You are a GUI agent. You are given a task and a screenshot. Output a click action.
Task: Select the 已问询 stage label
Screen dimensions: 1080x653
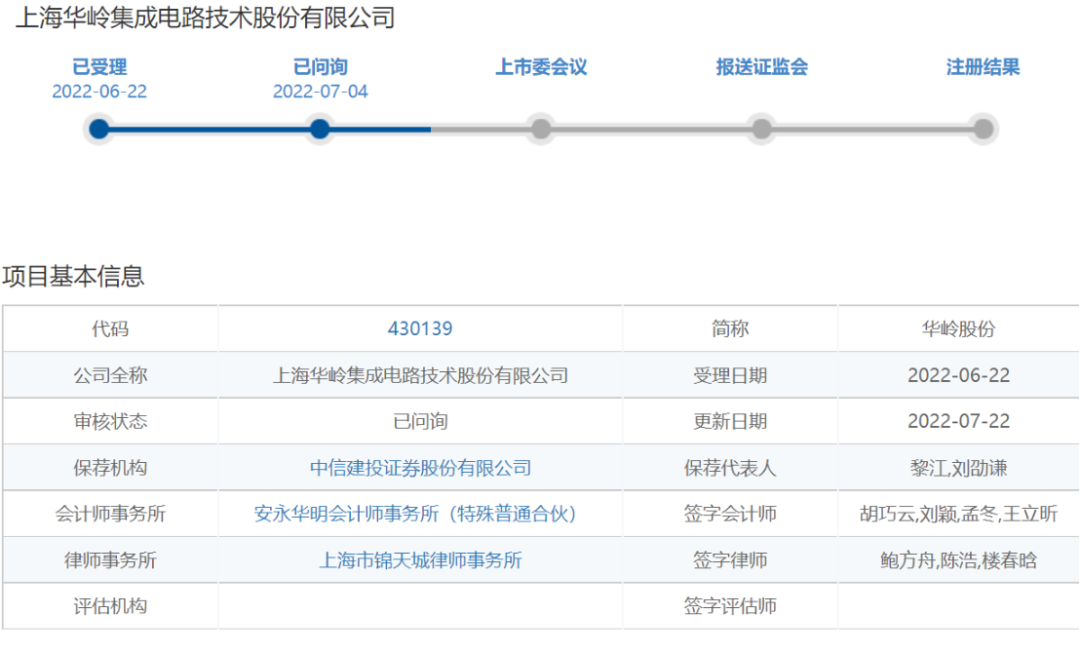320,67
